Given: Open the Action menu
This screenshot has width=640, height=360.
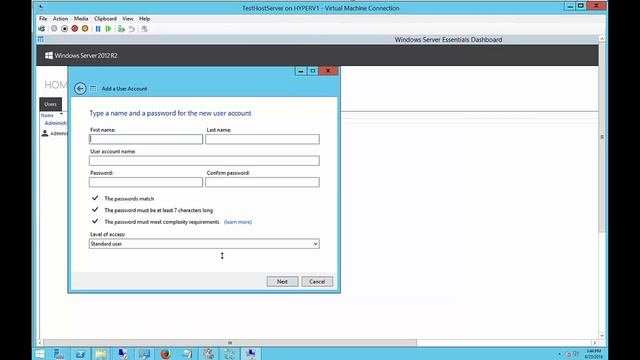Looking at the screenshot, I should [x=60, y=19].
